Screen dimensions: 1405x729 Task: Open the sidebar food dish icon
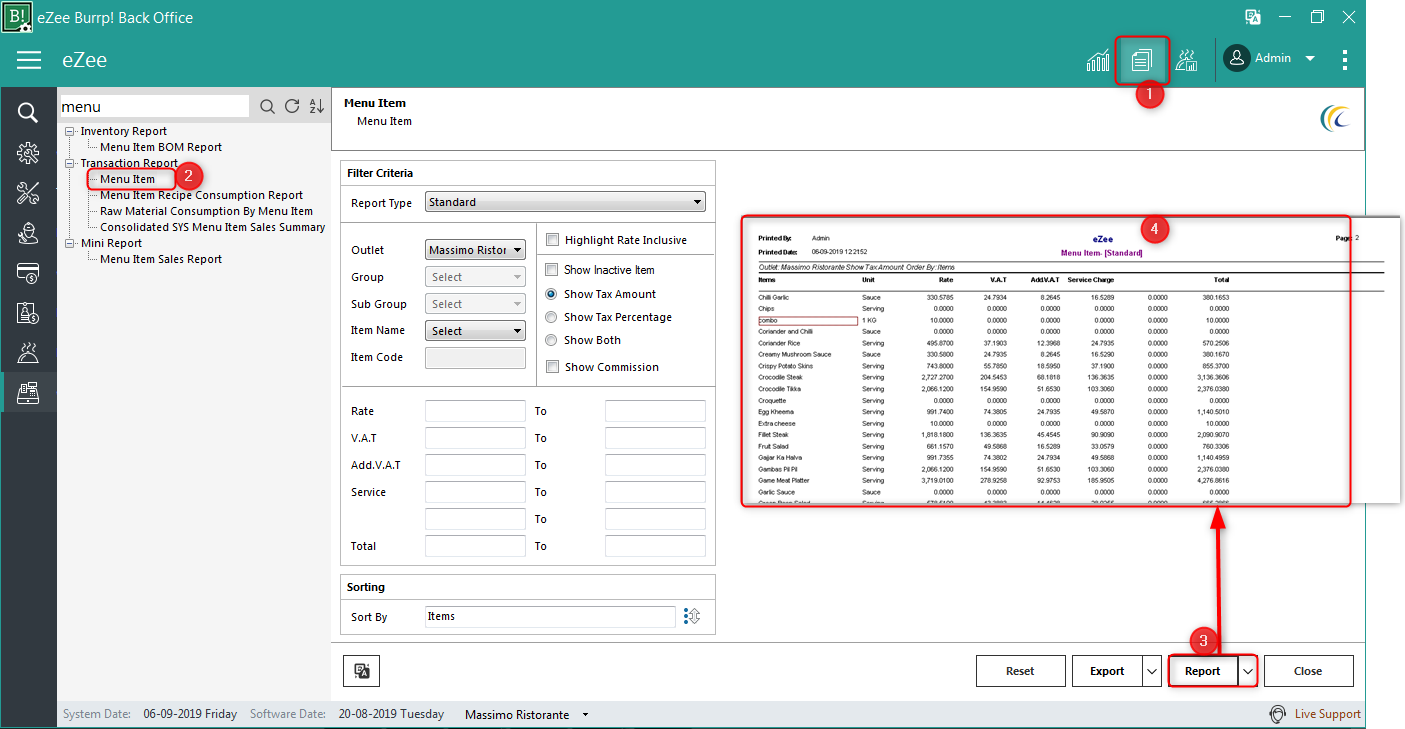pos(28,352)
